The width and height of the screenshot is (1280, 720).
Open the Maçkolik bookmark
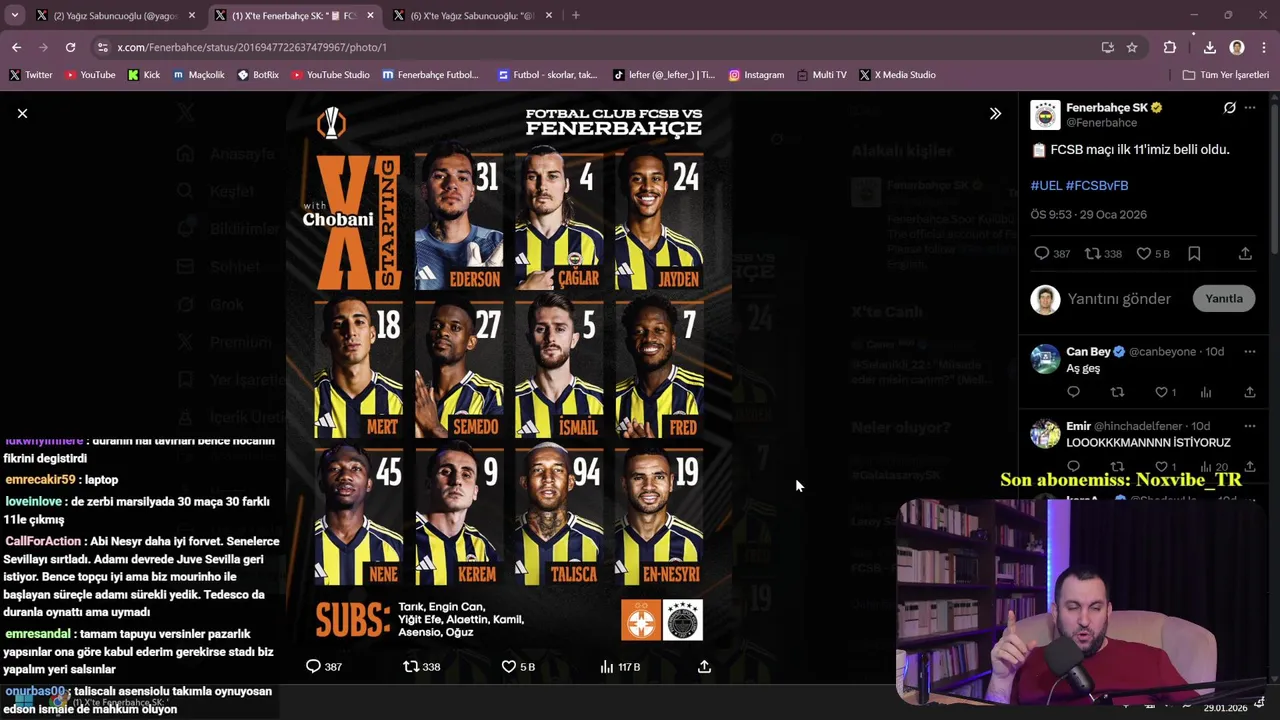(x=199, y=75)
